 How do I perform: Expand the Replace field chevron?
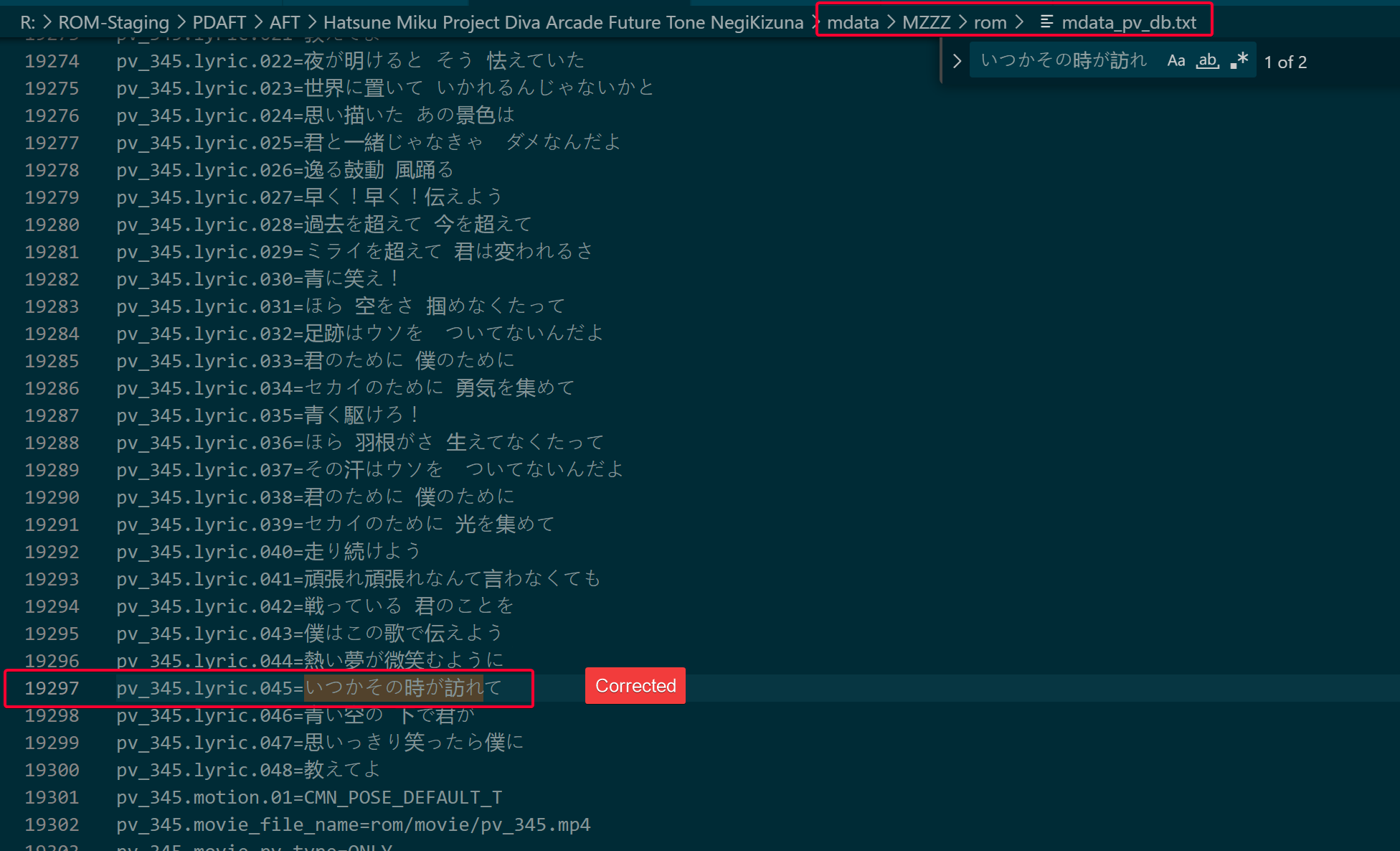coord(956,61)
